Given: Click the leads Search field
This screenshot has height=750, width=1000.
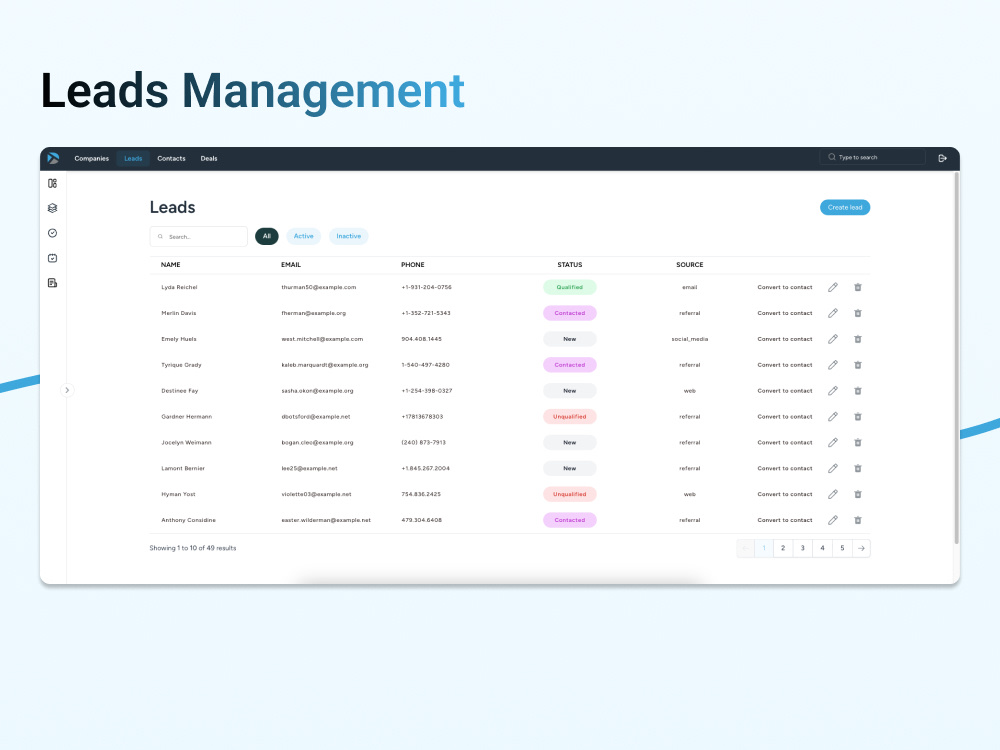Looking at the screenshot, I should pos(199,237).
